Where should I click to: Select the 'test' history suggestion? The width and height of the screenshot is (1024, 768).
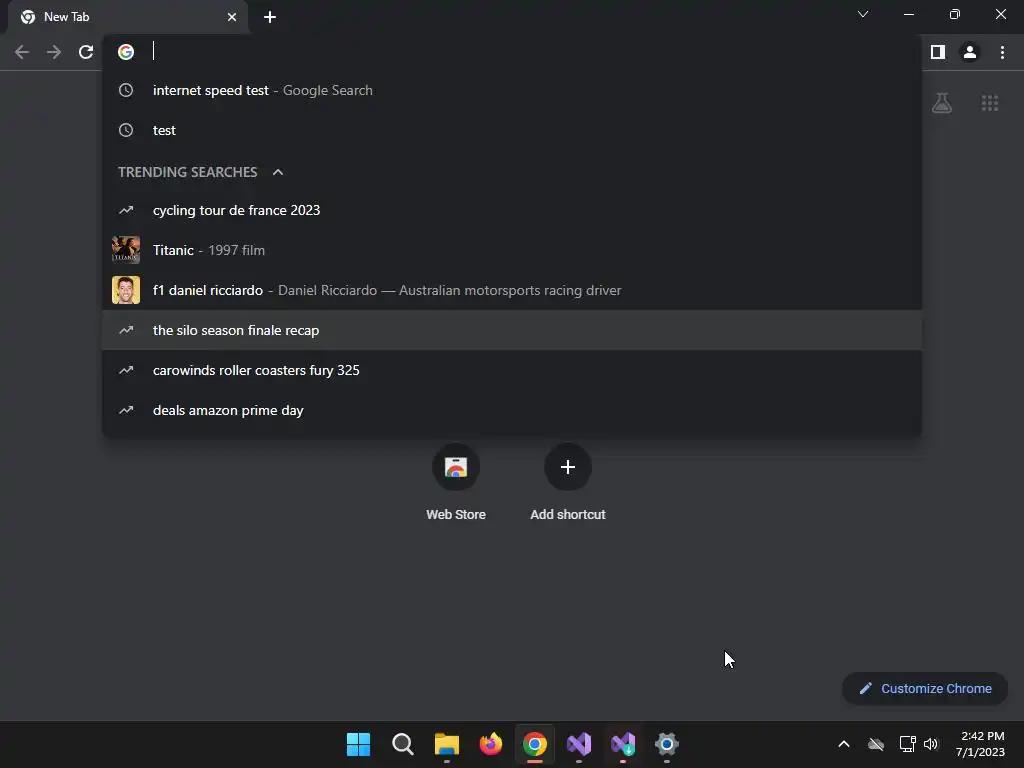click(x=512, y=130)
